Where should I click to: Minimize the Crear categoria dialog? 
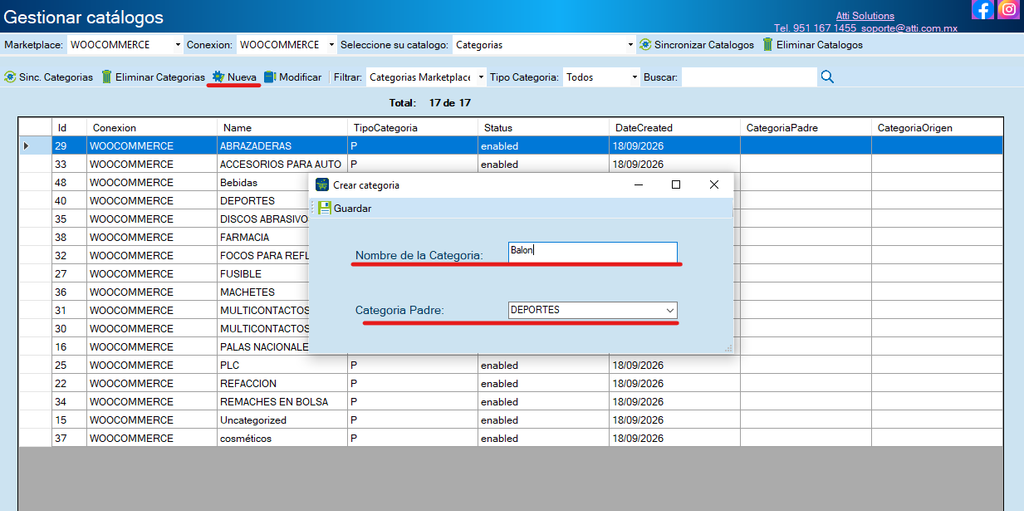coord(639,185)
